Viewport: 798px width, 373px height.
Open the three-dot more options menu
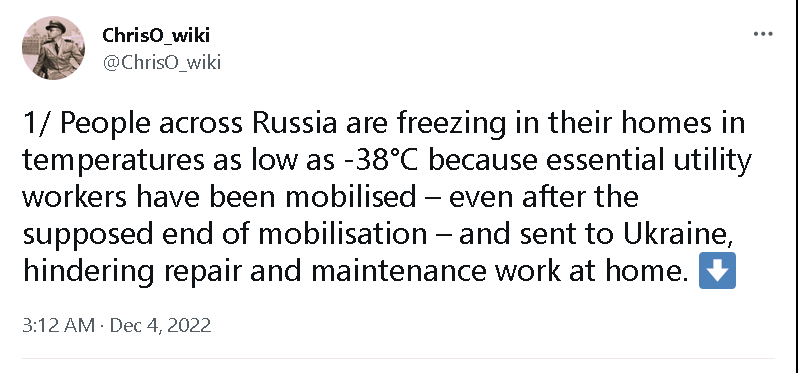(x=763, y=35)
